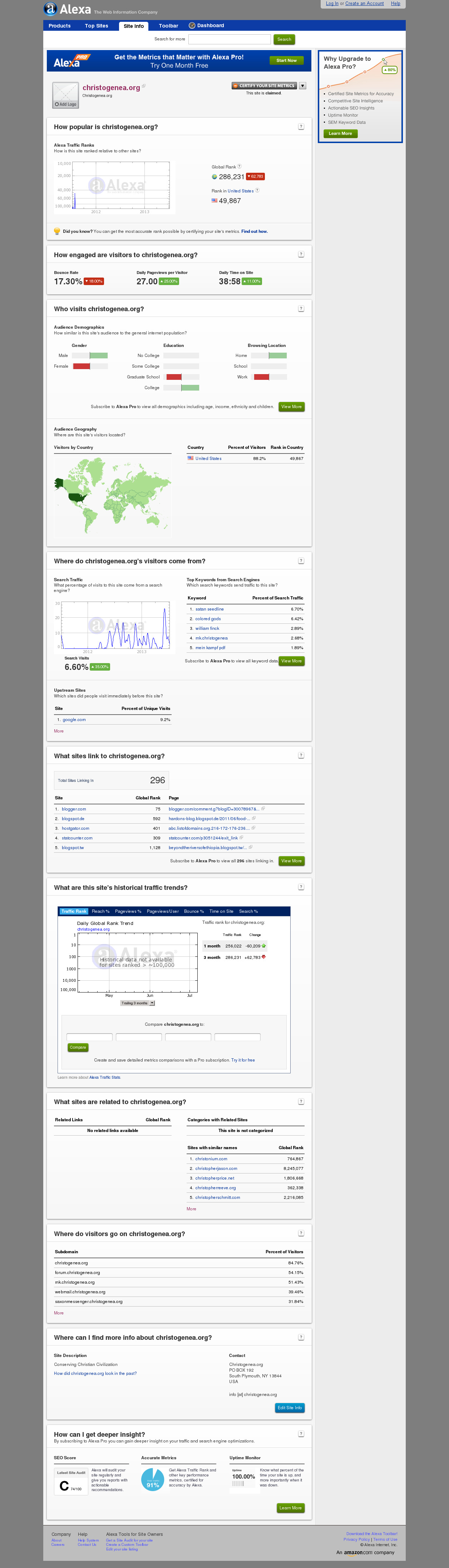
Task: Open external link icon beside christogenea.org title
Action: (x=144, y=86)
